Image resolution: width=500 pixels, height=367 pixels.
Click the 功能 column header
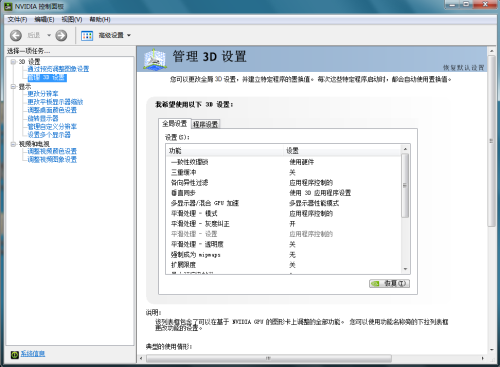click(225, 151)
